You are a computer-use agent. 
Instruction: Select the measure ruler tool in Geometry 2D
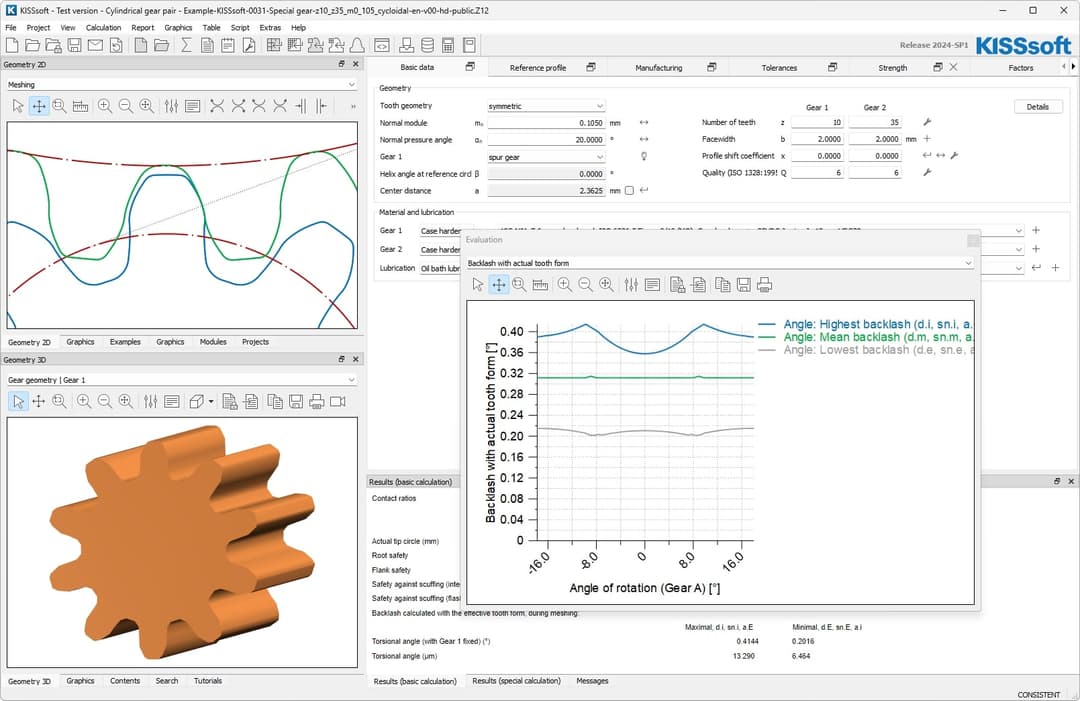pos(81,106)
